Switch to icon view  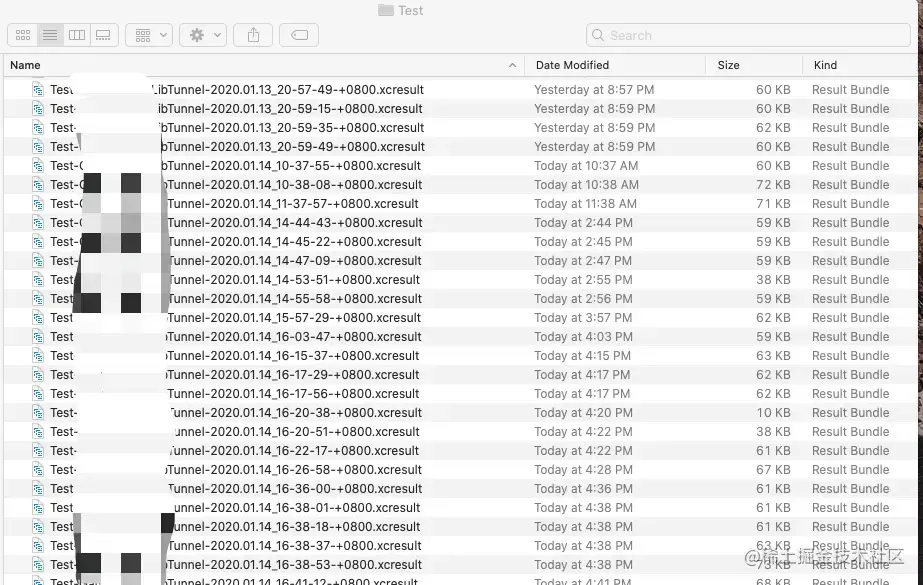click(23, 35)
